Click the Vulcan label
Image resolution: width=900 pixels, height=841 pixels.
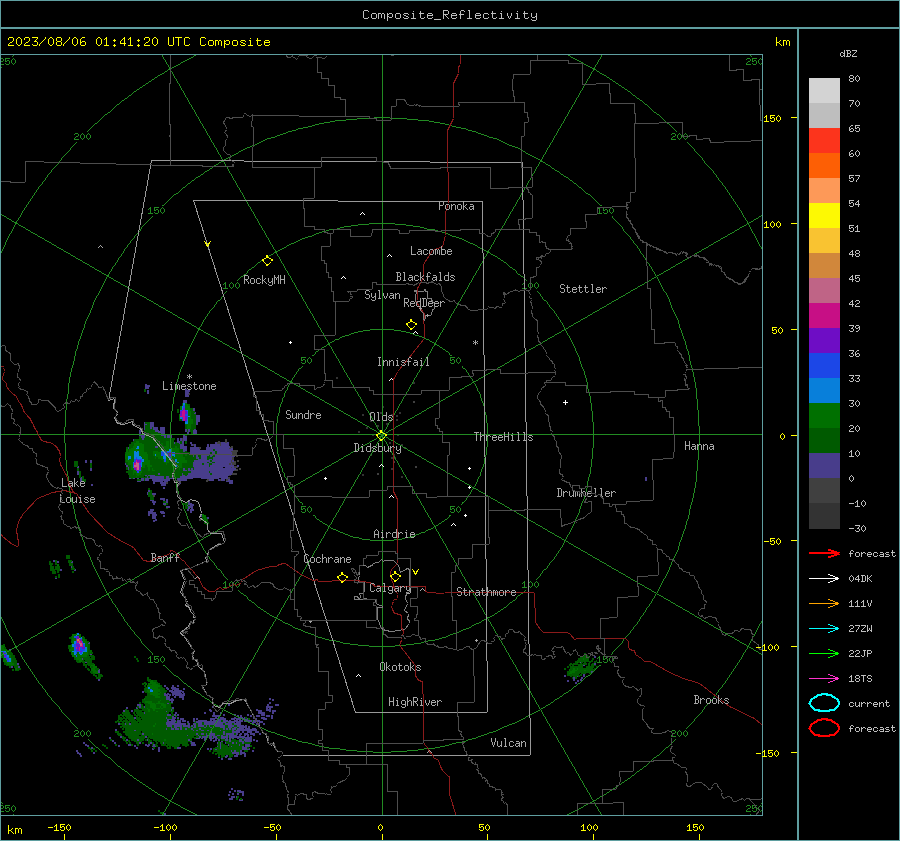click(509, 743)
